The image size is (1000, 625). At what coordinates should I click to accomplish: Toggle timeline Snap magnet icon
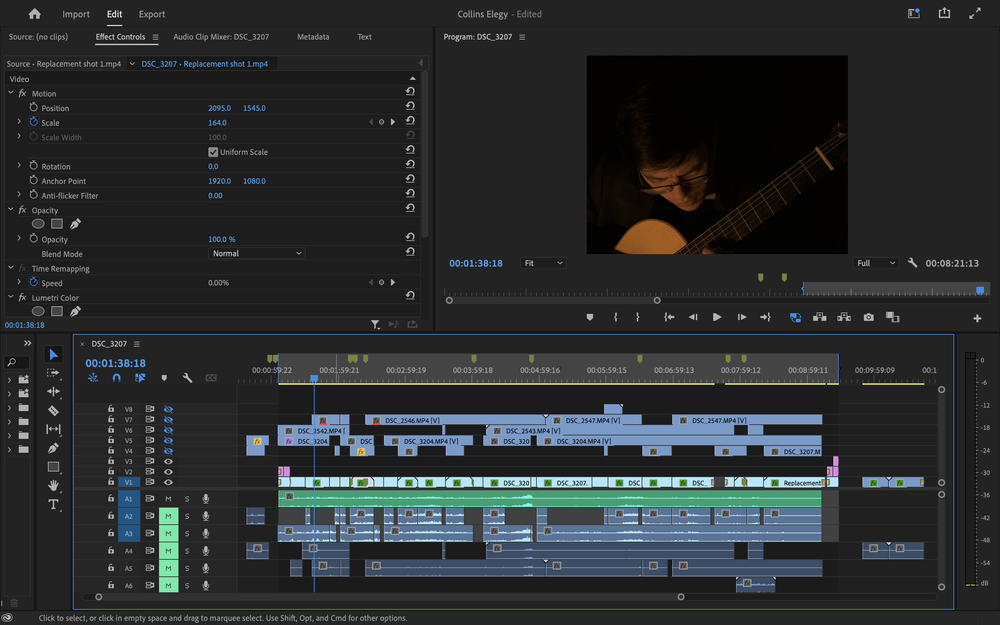tap(116, 378)
